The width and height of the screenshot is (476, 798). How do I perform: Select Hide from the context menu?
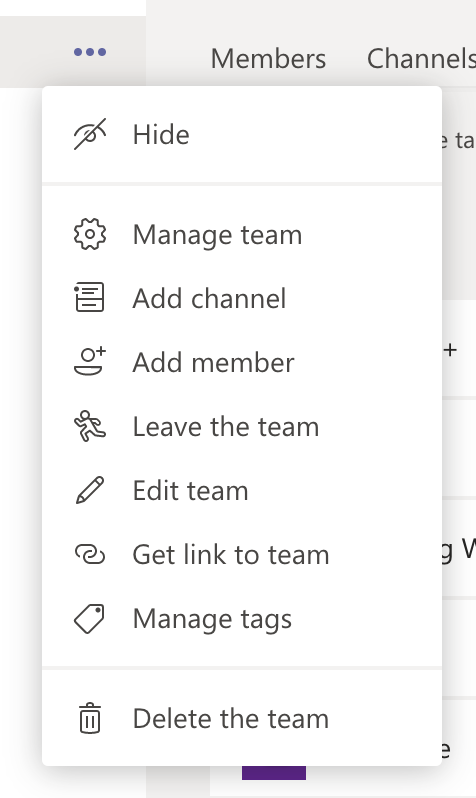point(242,135)
